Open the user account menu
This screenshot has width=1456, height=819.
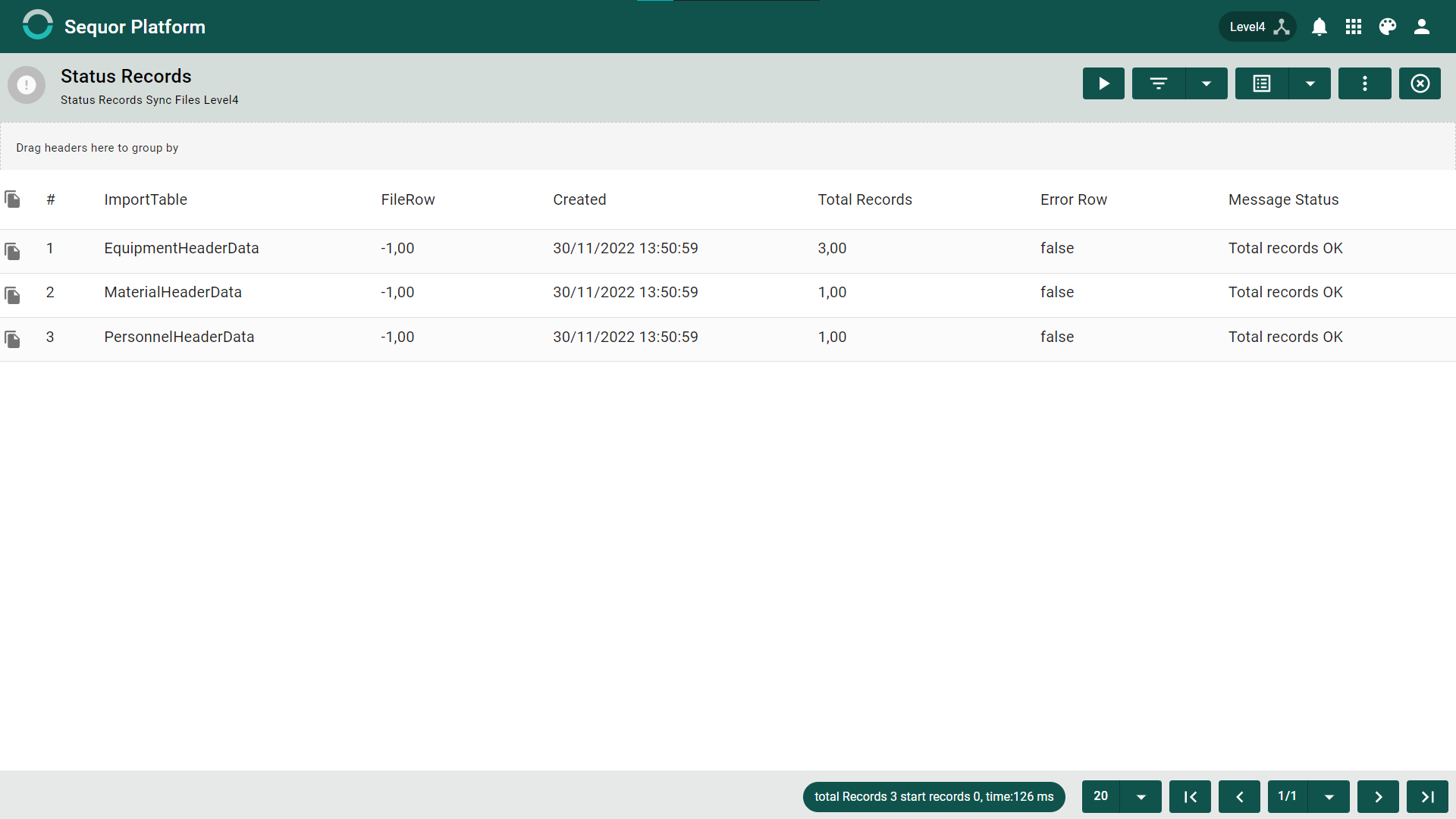point(1422,27)
